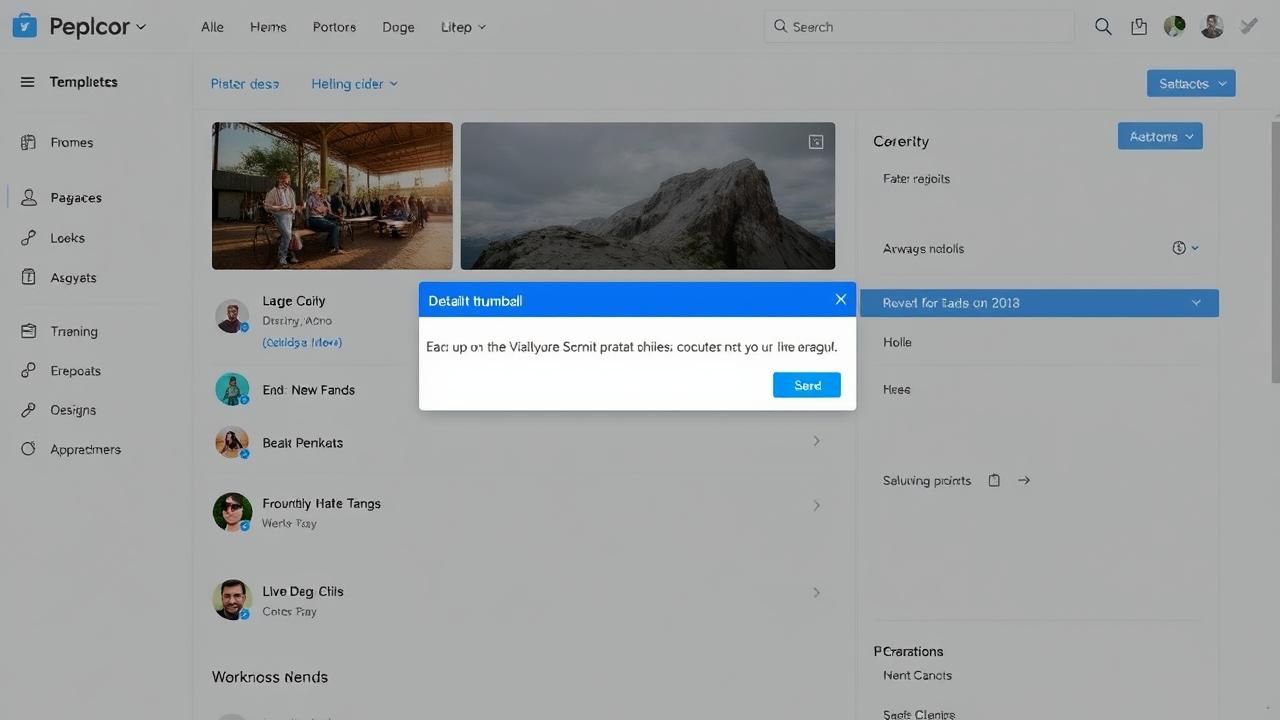The width and height of the screenshot is (1280, 720).
Task: Open the Portors menu item
Action: point(334,27)
